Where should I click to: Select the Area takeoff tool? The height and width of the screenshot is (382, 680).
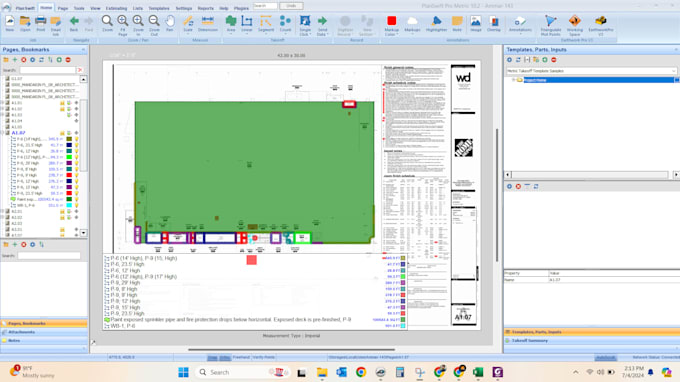(x=231, y=23)
